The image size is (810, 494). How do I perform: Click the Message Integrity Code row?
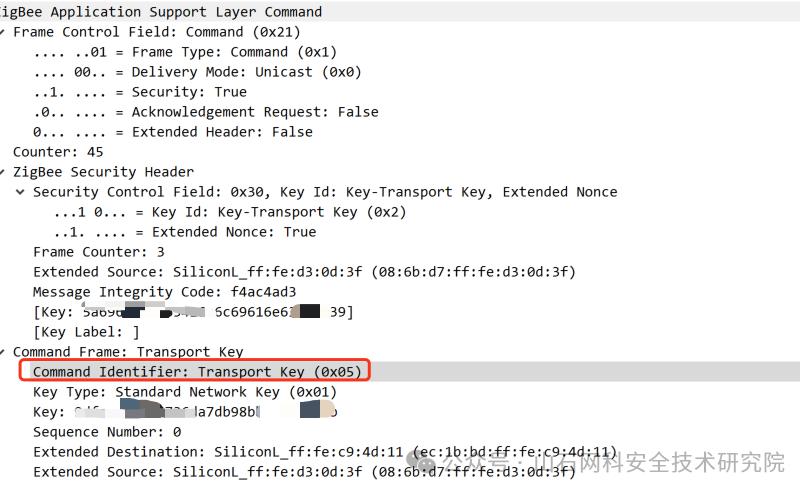tap(165, 292)
